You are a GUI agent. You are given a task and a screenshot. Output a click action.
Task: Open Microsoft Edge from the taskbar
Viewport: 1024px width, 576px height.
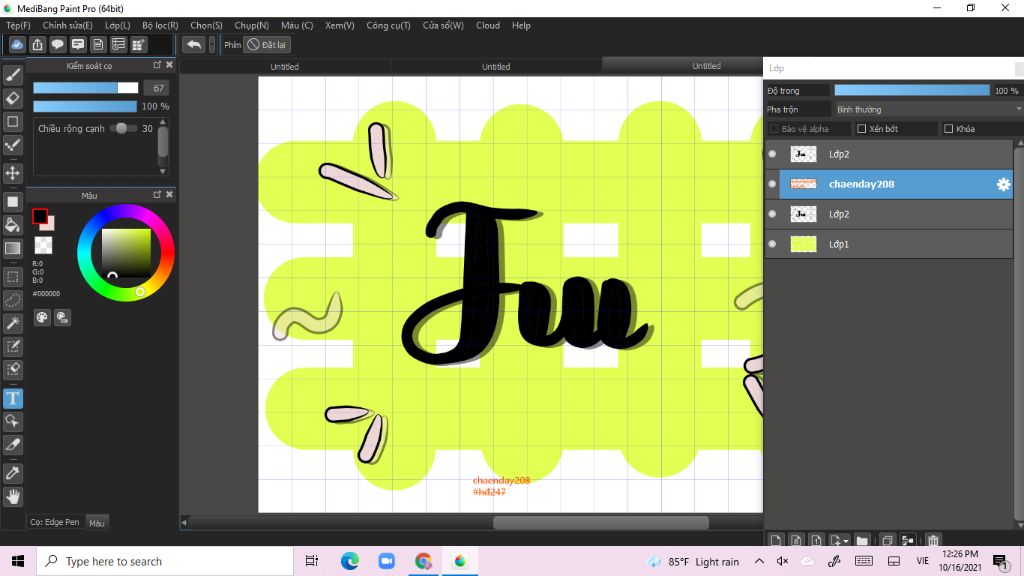[350, 561]
